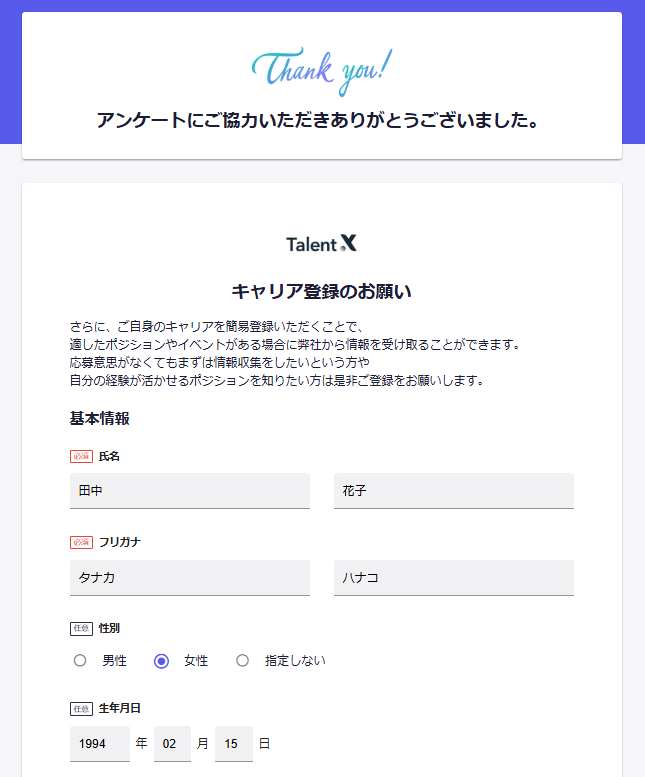Focus the surname field containing 田中

pyautogui.click(x=190, y=491)
